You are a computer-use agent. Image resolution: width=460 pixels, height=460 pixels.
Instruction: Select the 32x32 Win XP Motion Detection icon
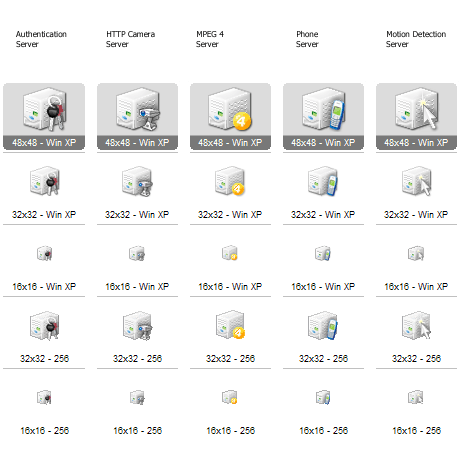tap(416, 181)
